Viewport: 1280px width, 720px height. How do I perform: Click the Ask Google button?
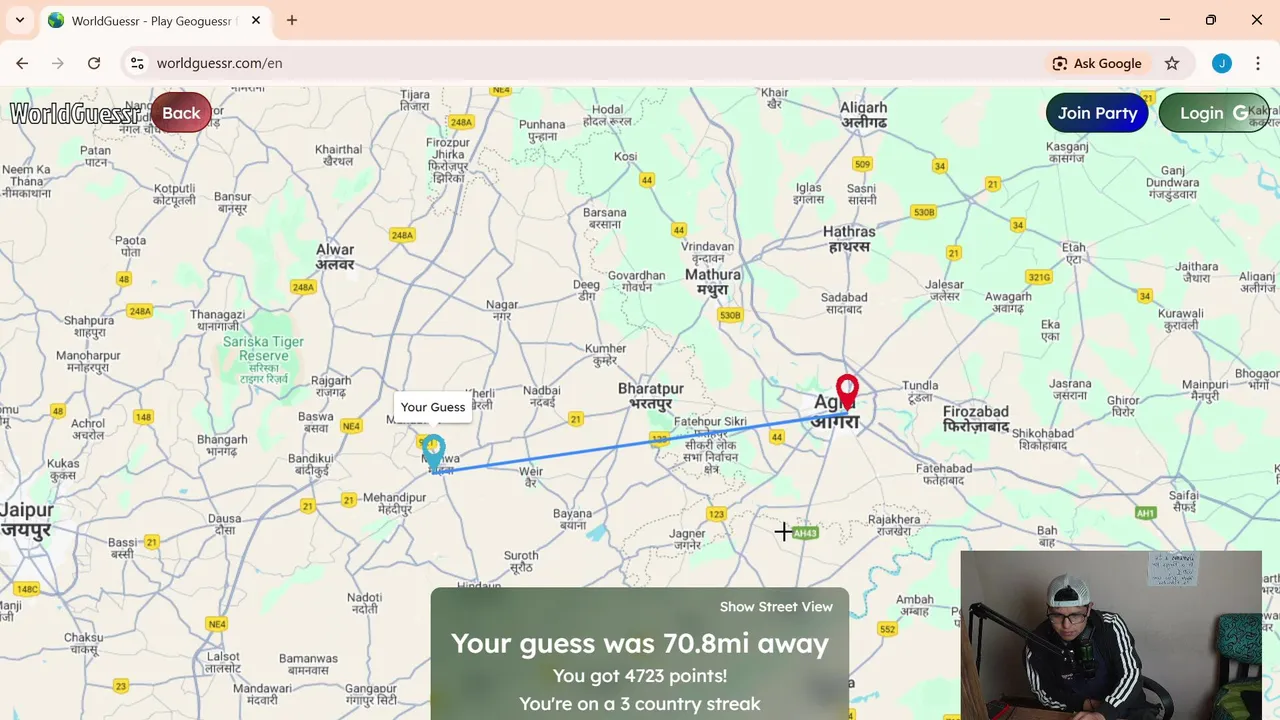pyautogui.click(x=1096, y=63)
